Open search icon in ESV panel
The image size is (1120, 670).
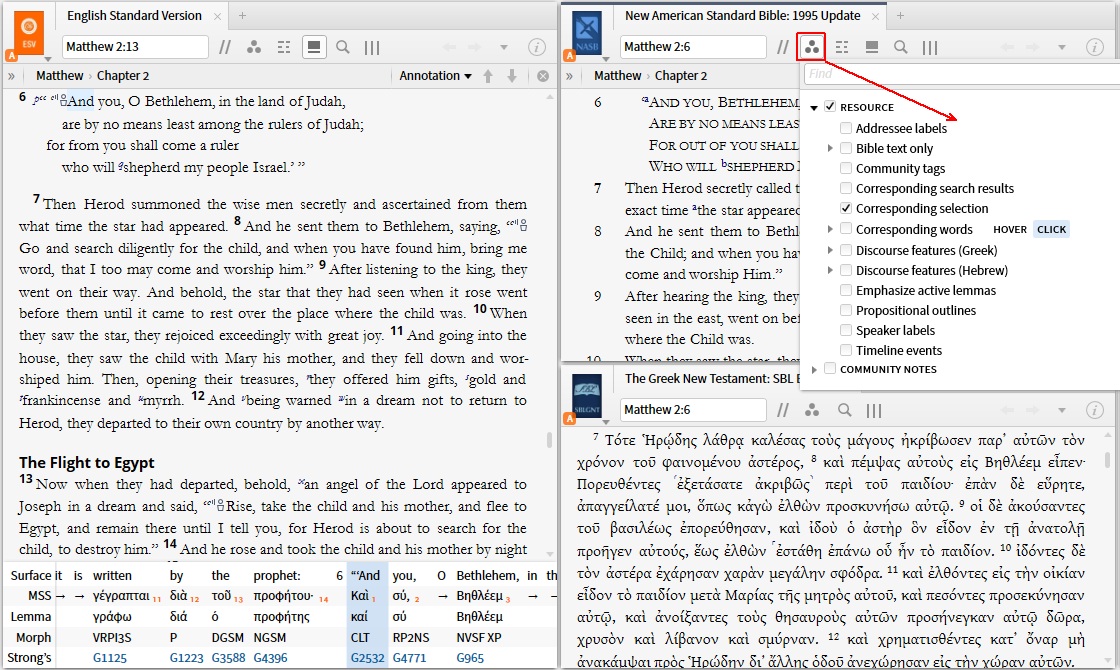coord(343,47)
